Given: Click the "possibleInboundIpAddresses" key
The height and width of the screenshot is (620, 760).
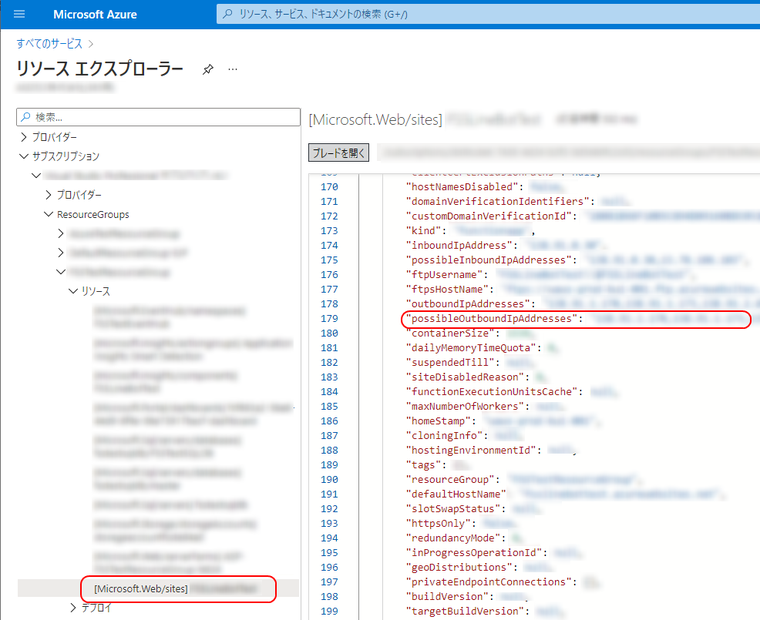Looking at the screenshot, I should pos(489,260).
